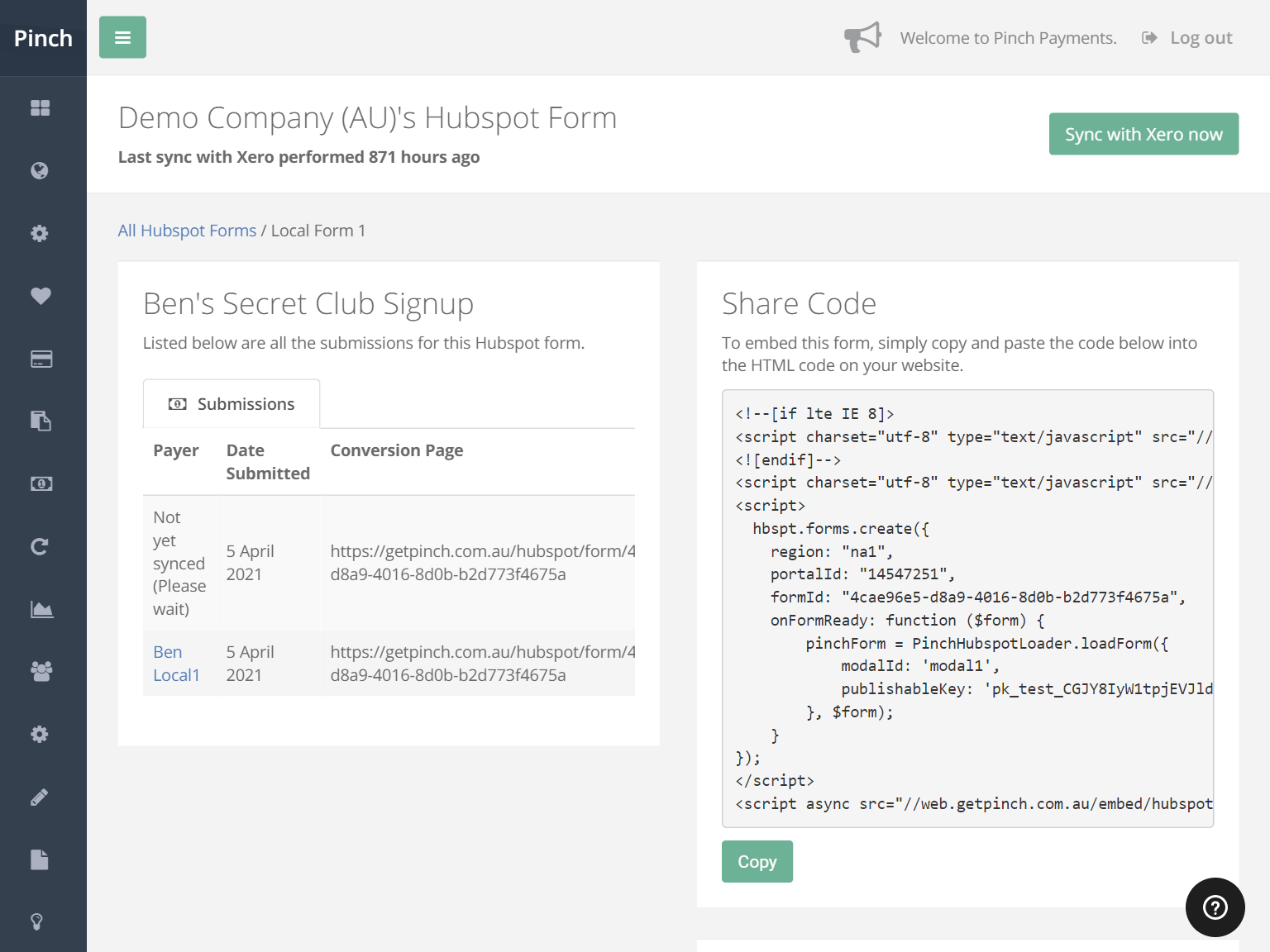Click Welcome to Pinch Payments text
The width and height of the screenshot is (1270, 952).
click(1008, 38)
